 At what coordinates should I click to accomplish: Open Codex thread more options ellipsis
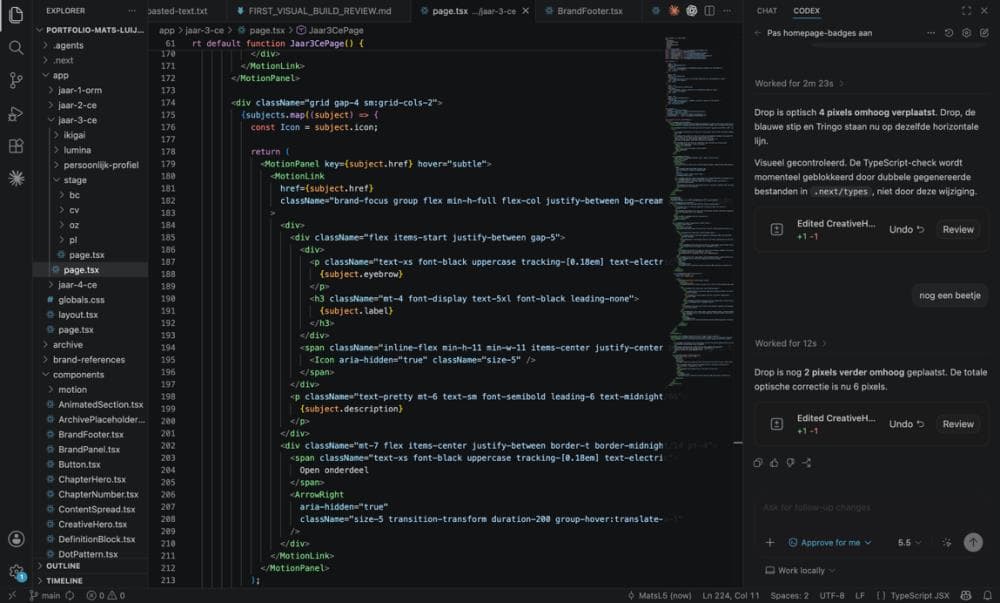(x=931, y=33)
